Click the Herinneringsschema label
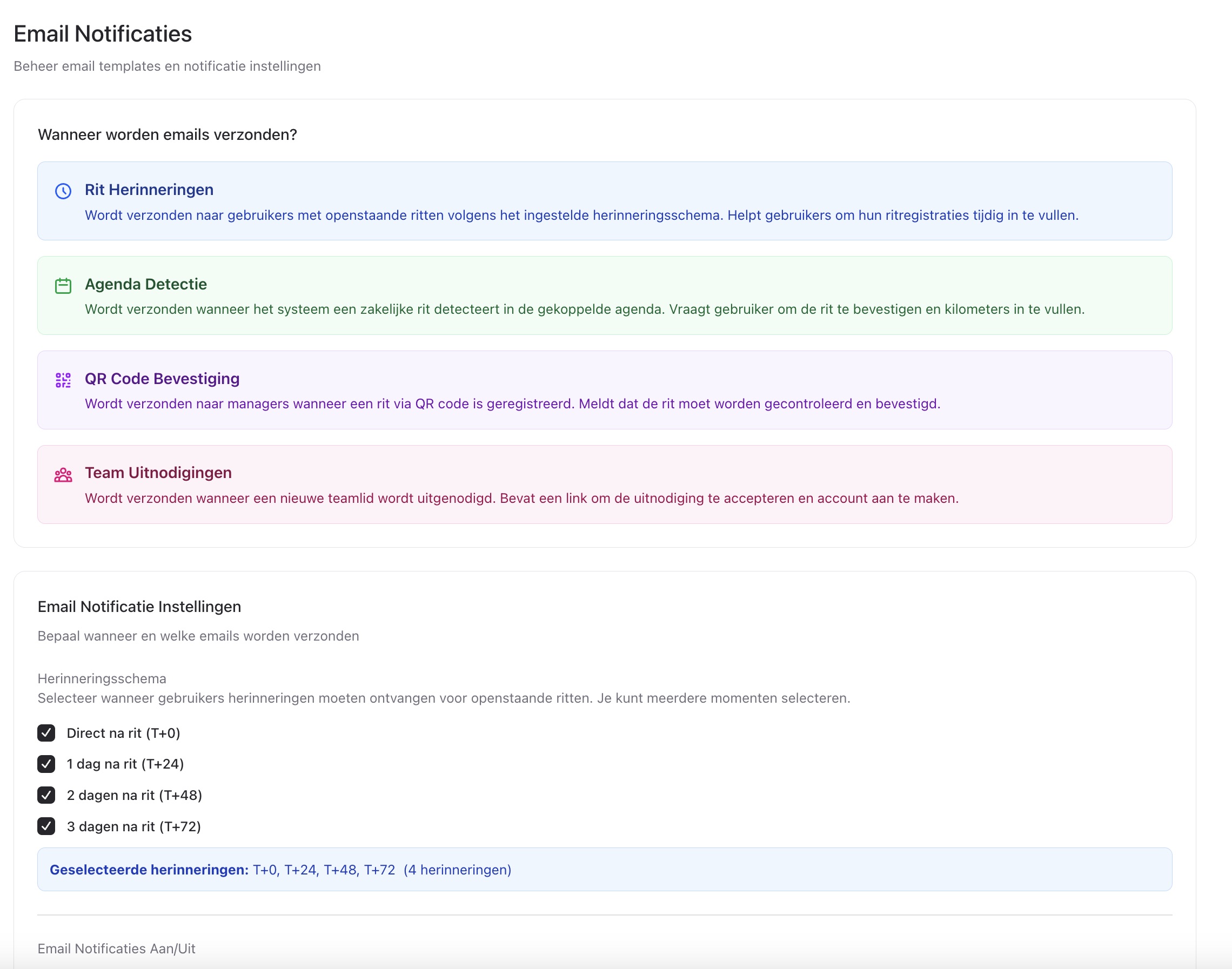Screen dimensions: 1232x969 click(x=102, y=678)
